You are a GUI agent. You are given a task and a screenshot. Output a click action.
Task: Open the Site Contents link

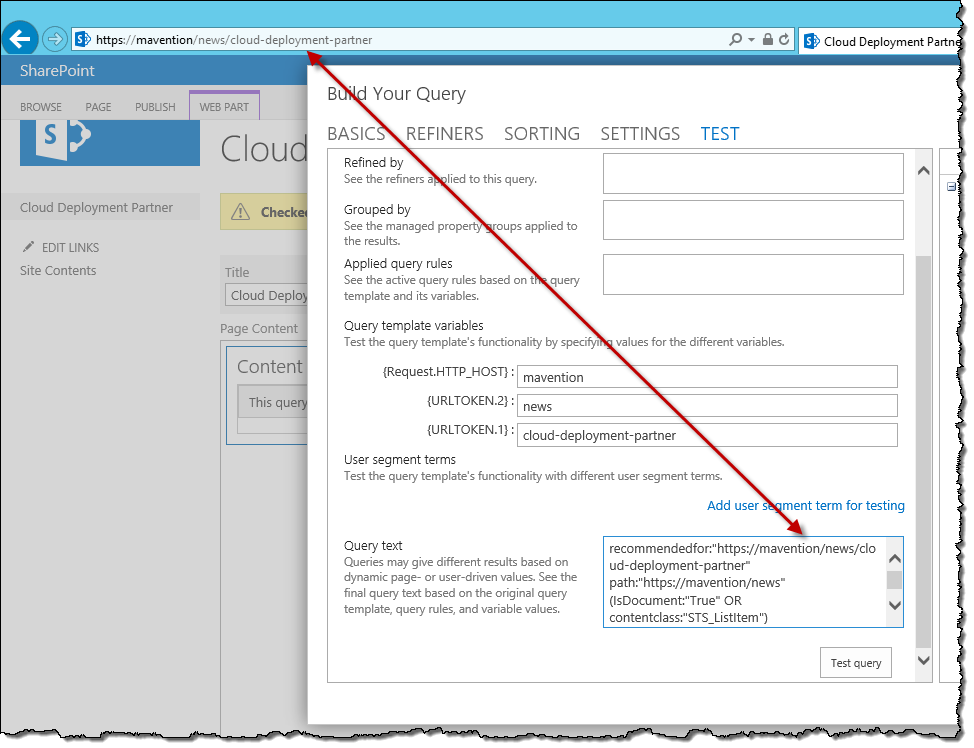(58, 270)
